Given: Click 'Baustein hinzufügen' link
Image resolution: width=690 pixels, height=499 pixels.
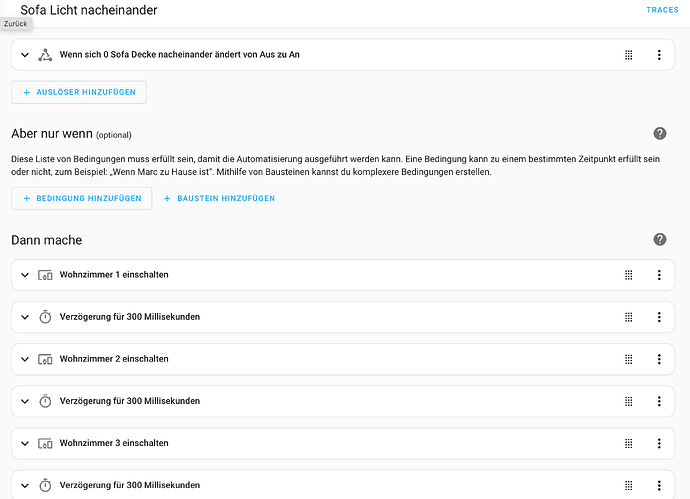Looking at the screenshot, I should point(219,198).
